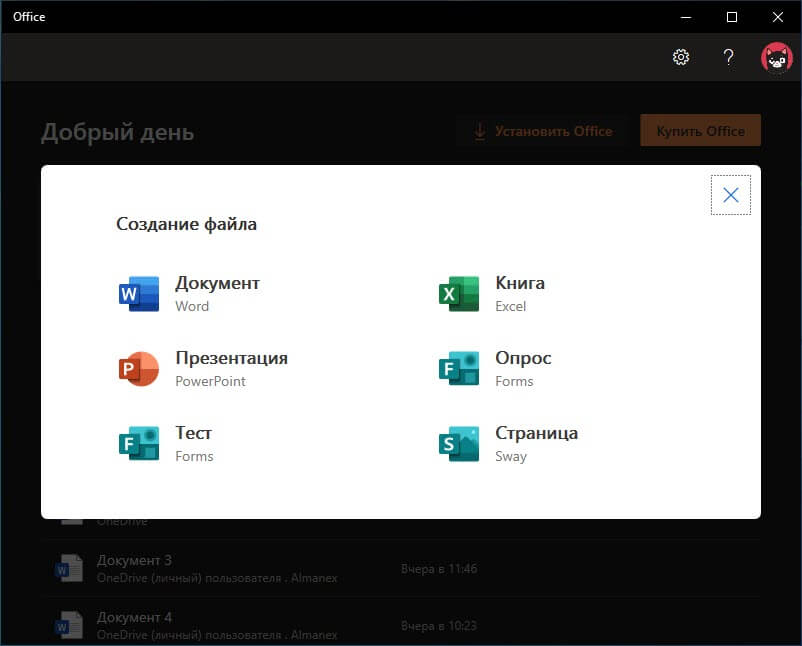Click the orange PowerPoint app icon
The width and height of the screenshot is (802, 646).
coord(138,369)
